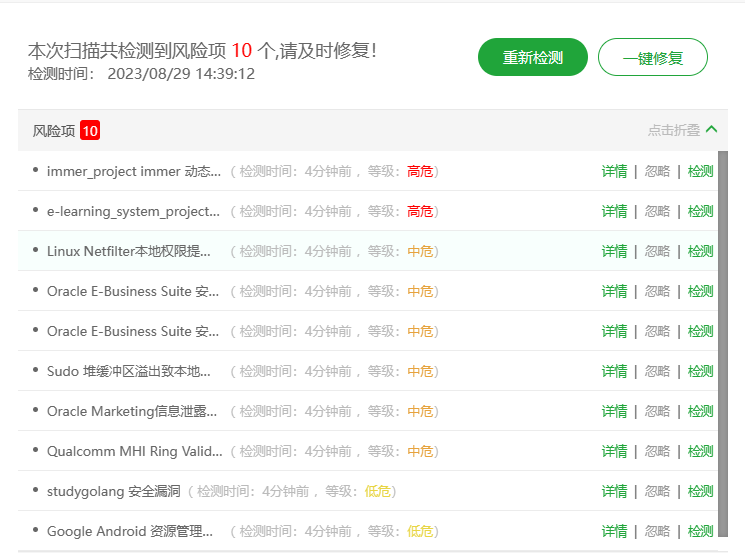This screenshot has height=553, width=745.
Task: Click 忽略 on e-learning_system_project row
Action: (657, 211)
